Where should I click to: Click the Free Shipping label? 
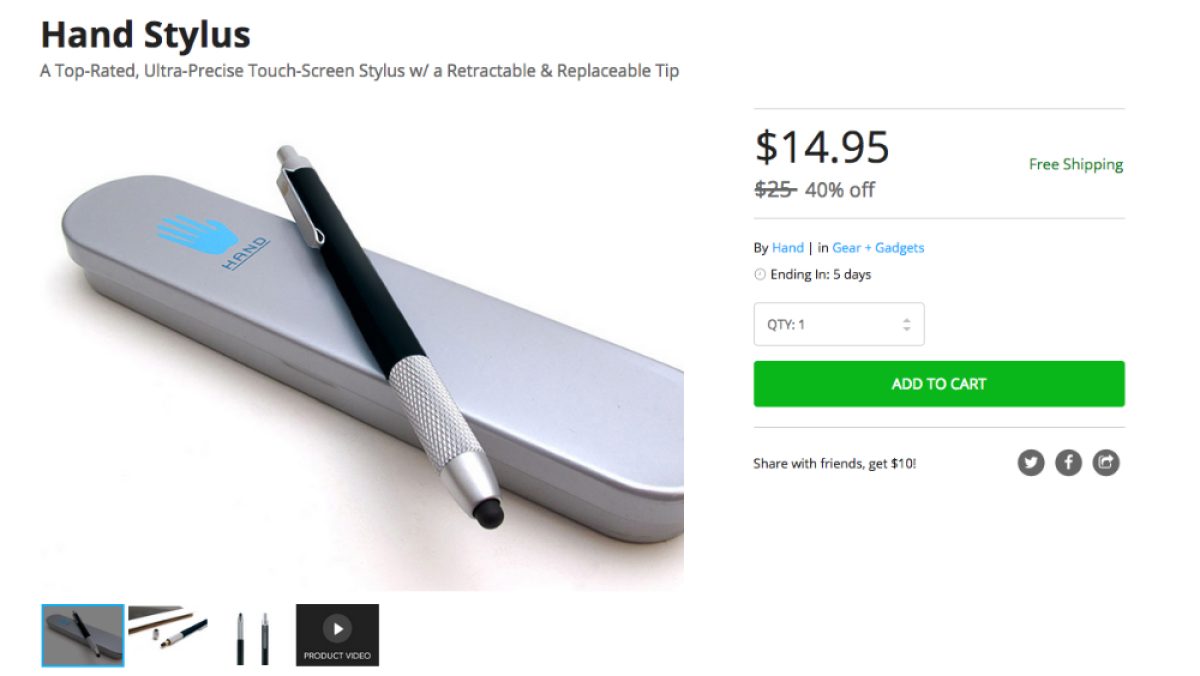tap(1076, 165)
